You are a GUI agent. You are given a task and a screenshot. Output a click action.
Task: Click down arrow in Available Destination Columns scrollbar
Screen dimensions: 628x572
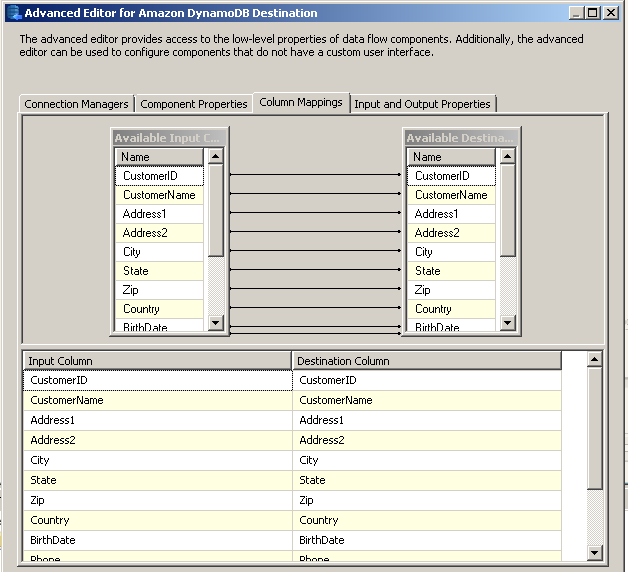[x=507, y=322]
